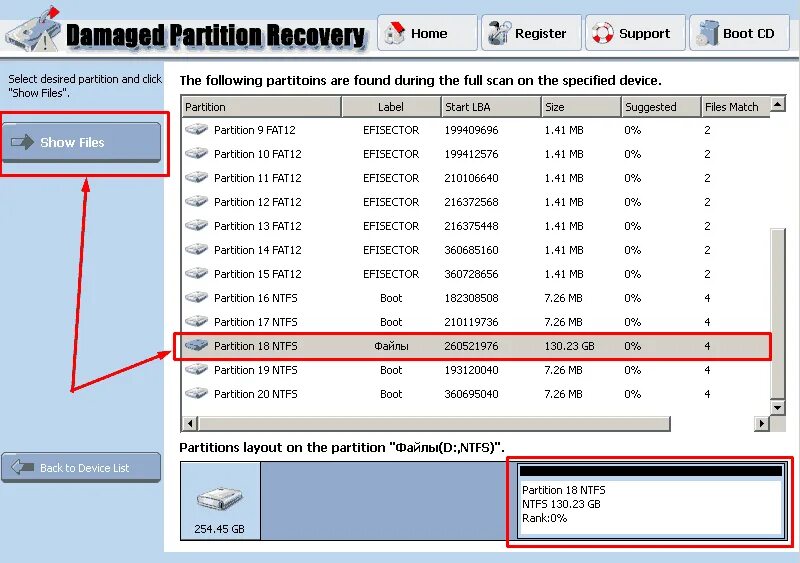
Task: Select row Partition 12 FAT12
Action: click(x=476, y=202)
